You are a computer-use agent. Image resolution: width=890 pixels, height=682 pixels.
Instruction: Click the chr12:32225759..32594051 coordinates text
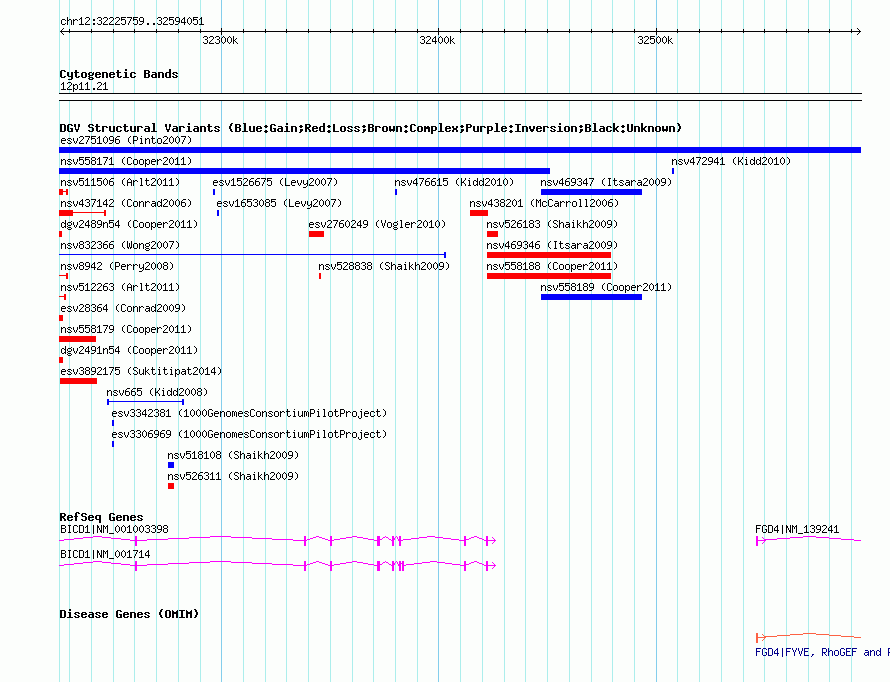[x=132, y=22]
